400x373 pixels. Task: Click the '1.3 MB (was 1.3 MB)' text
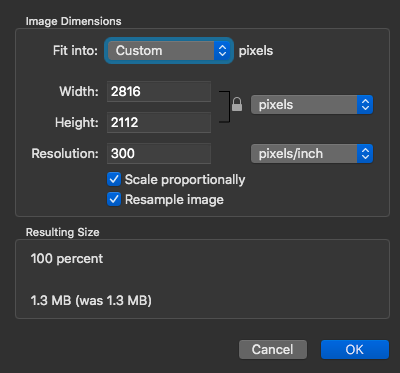point(91,301)
